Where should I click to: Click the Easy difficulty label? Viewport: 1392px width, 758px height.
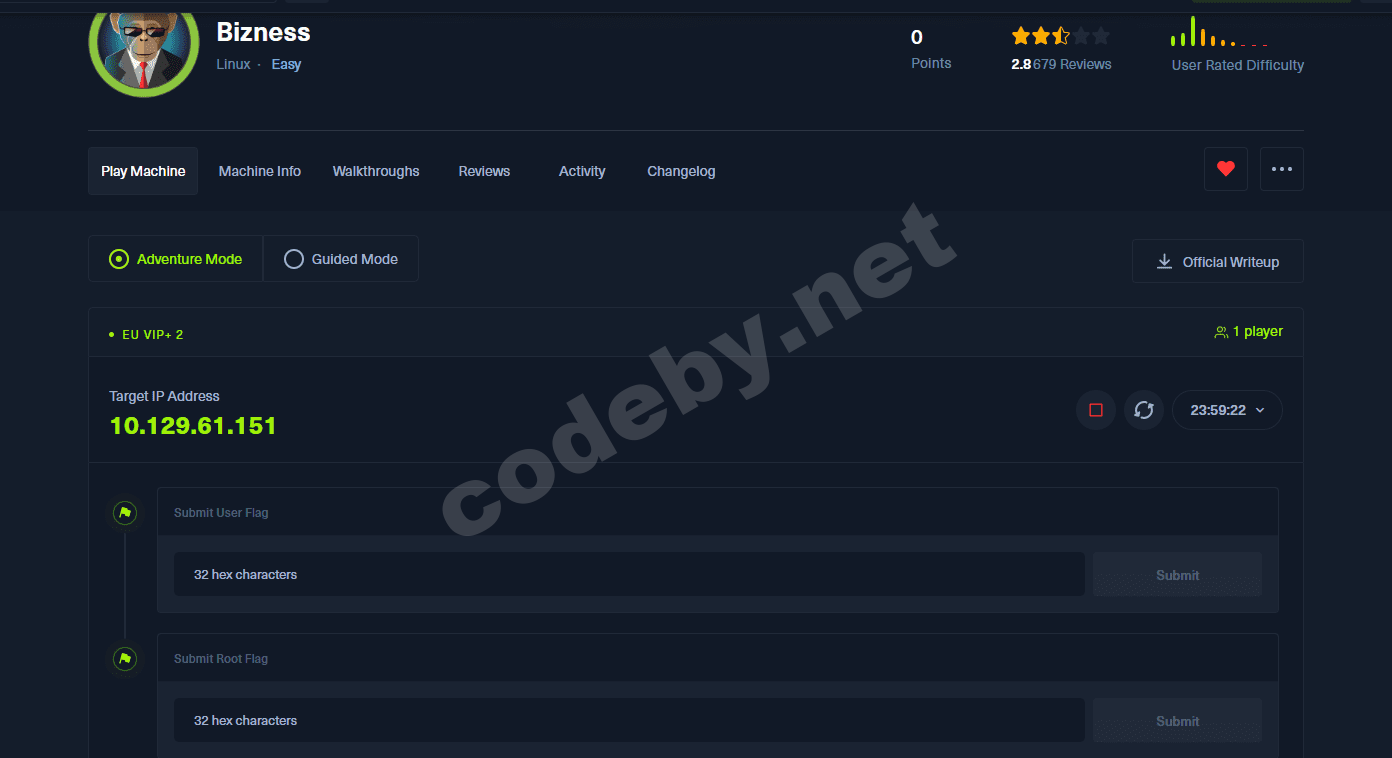pyautogui.click(x=286, y=64)
